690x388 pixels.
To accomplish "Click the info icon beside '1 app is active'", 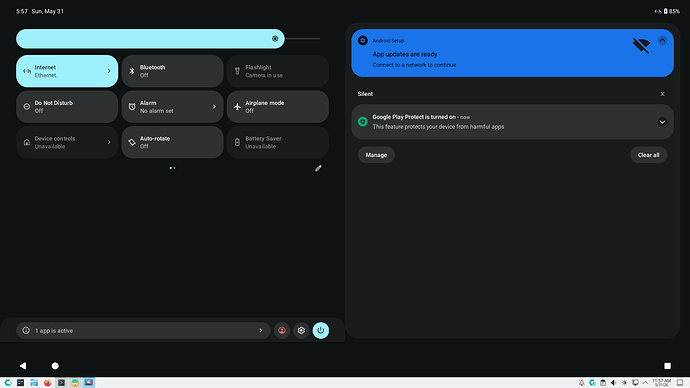I will click(26, 330).
